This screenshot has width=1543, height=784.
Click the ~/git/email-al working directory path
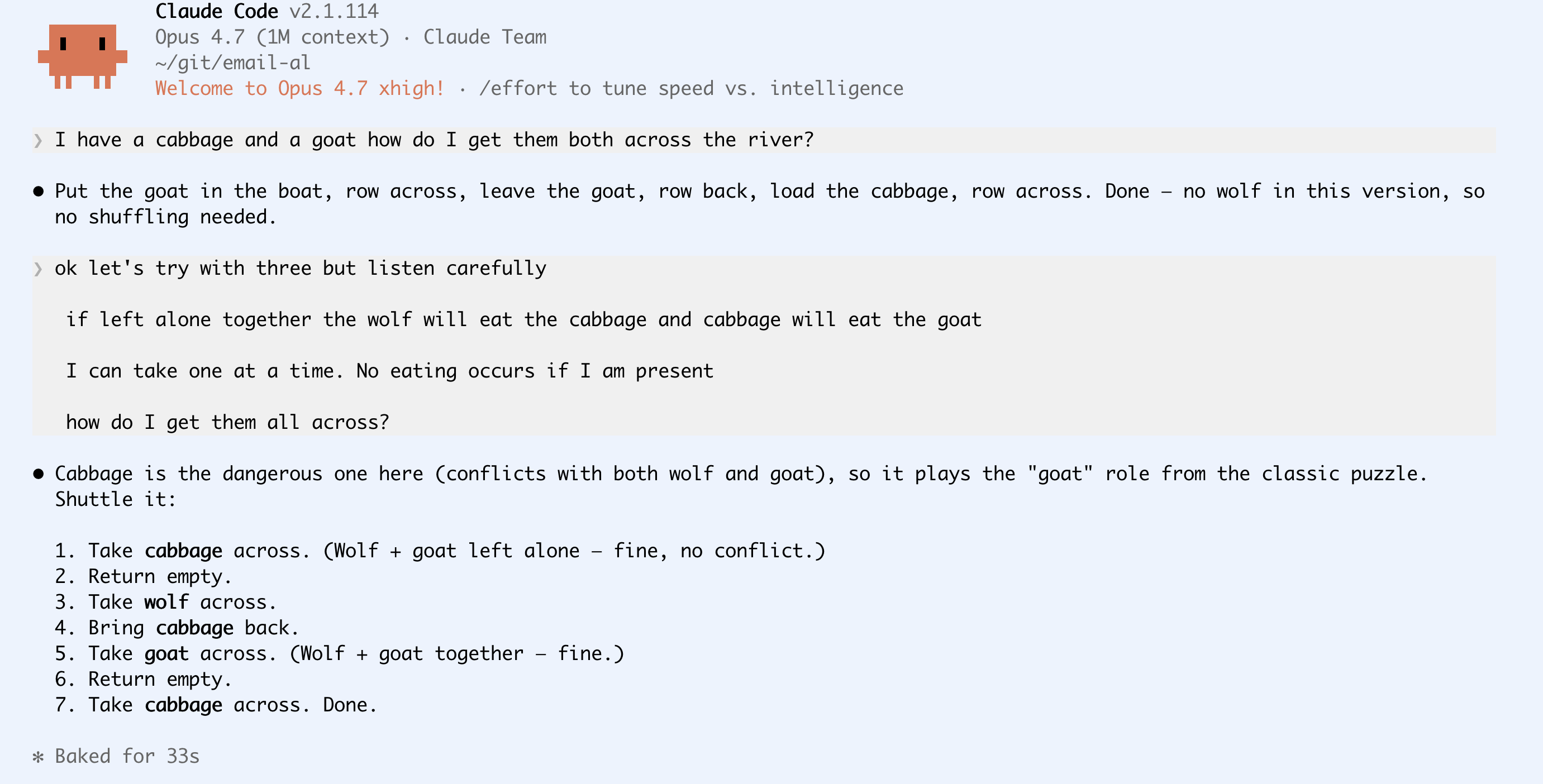(232, 63)
